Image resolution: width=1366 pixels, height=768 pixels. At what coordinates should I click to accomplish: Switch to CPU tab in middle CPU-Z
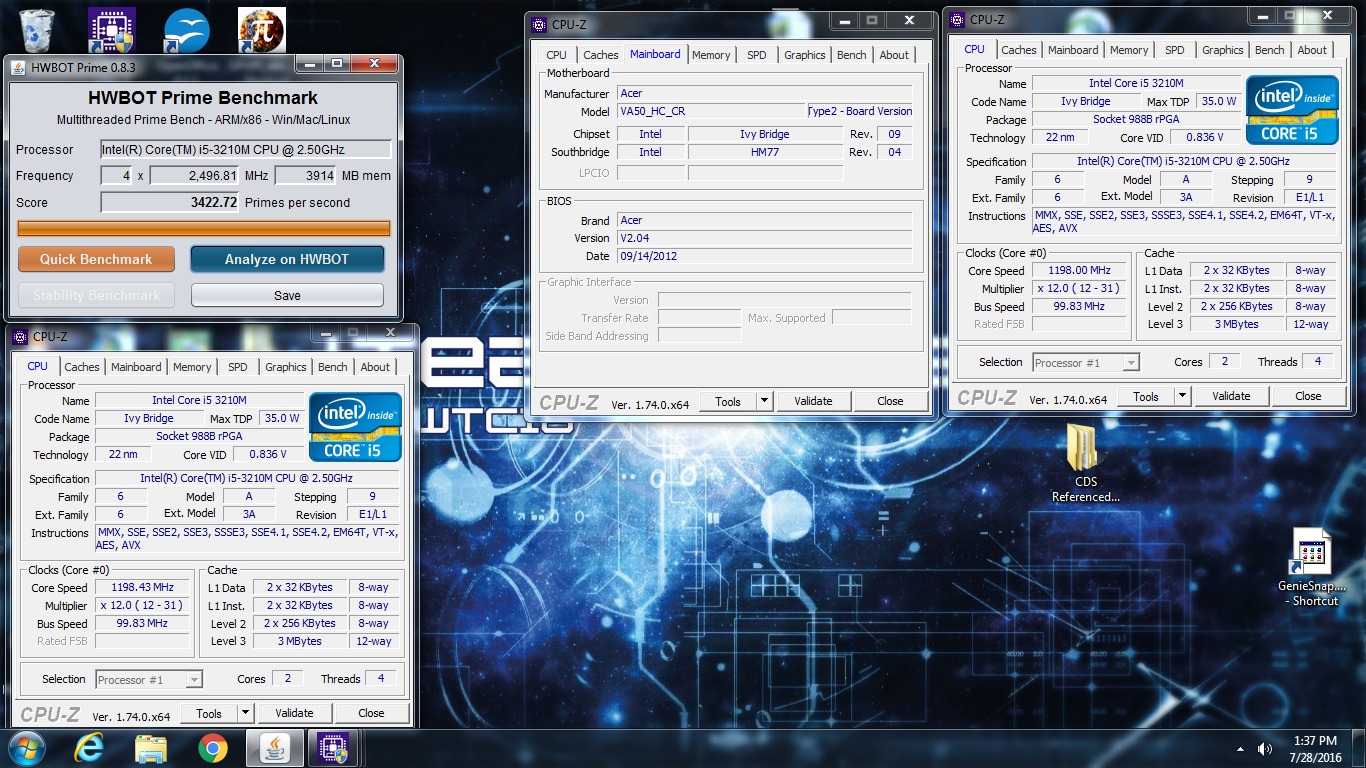coord(556,55)
